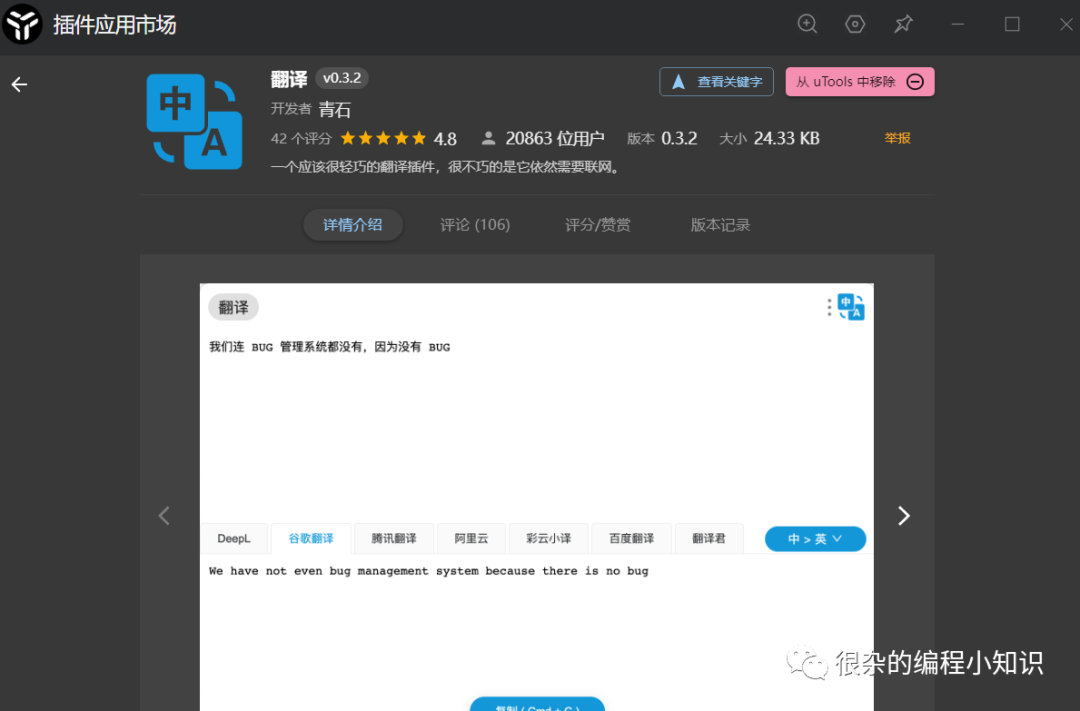Select the 百度翻译 engine tab
This screenshot has width=1080, height=711.
(x=632, y=538)
